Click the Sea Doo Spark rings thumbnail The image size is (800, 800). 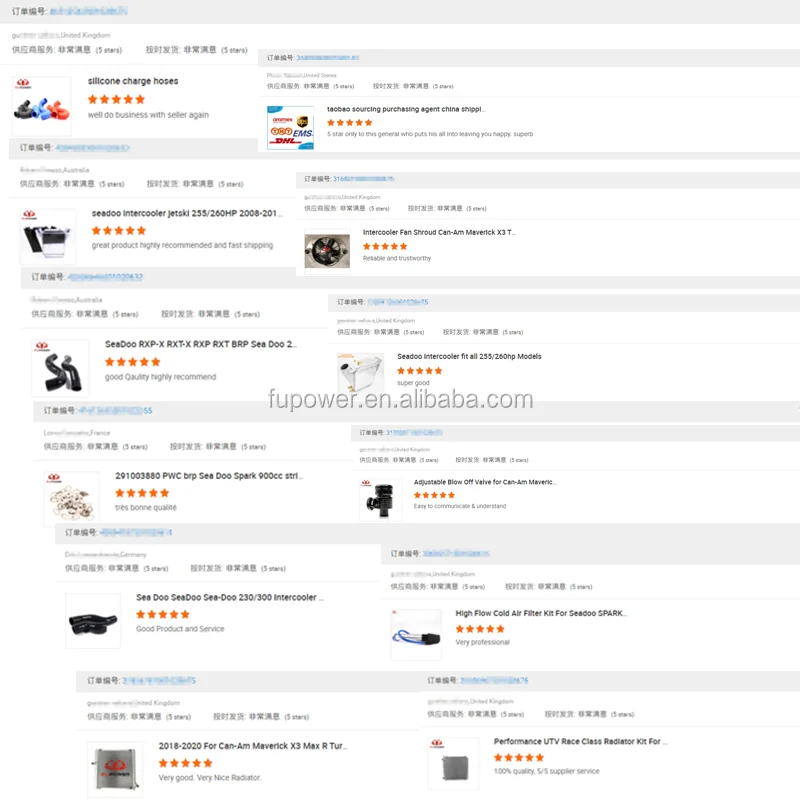(71, 499)
